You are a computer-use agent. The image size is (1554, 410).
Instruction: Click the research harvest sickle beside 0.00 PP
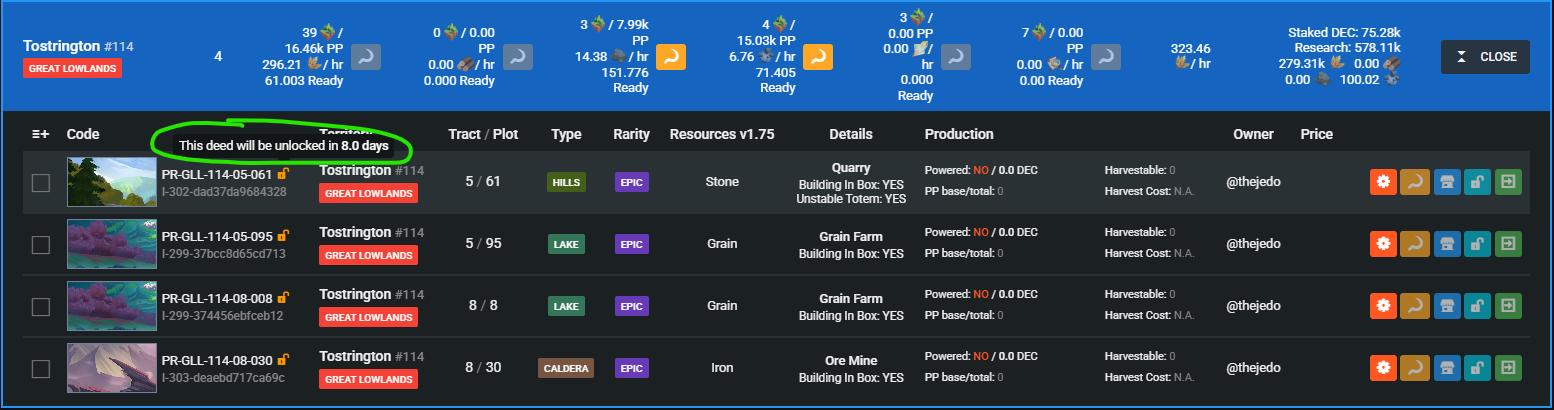click(957, 57)
